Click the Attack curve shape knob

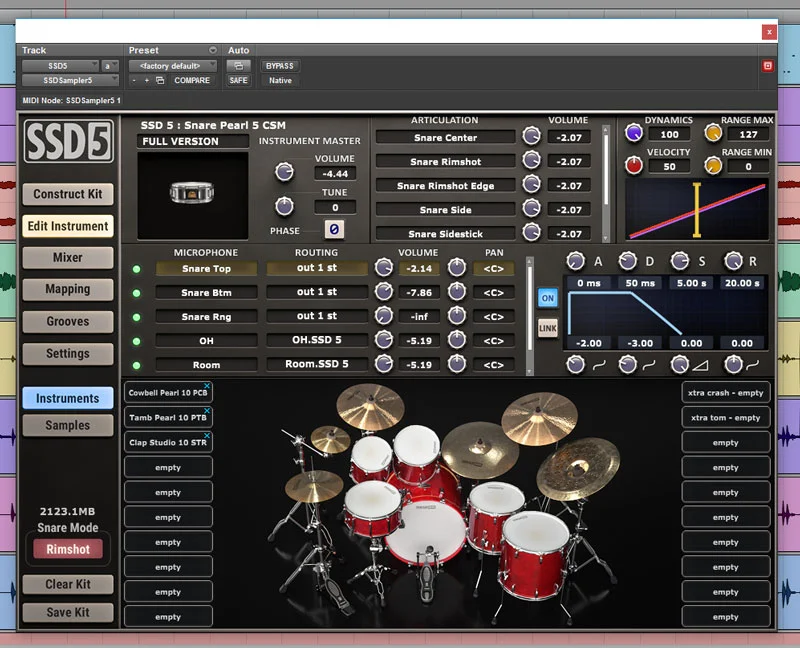click(x=576, y=364)
